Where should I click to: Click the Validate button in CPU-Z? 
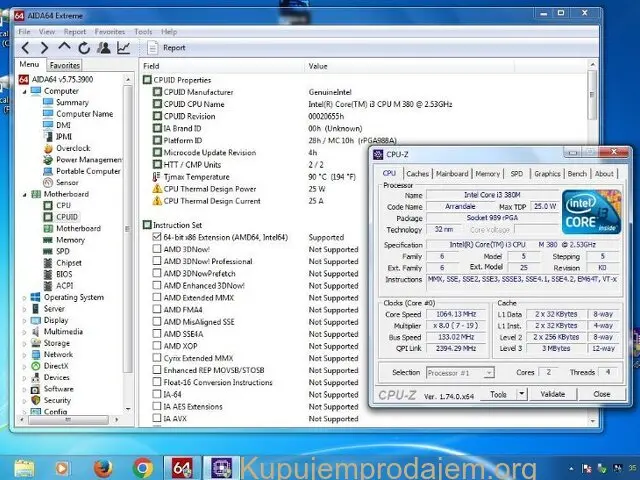[x=552, y=394]
